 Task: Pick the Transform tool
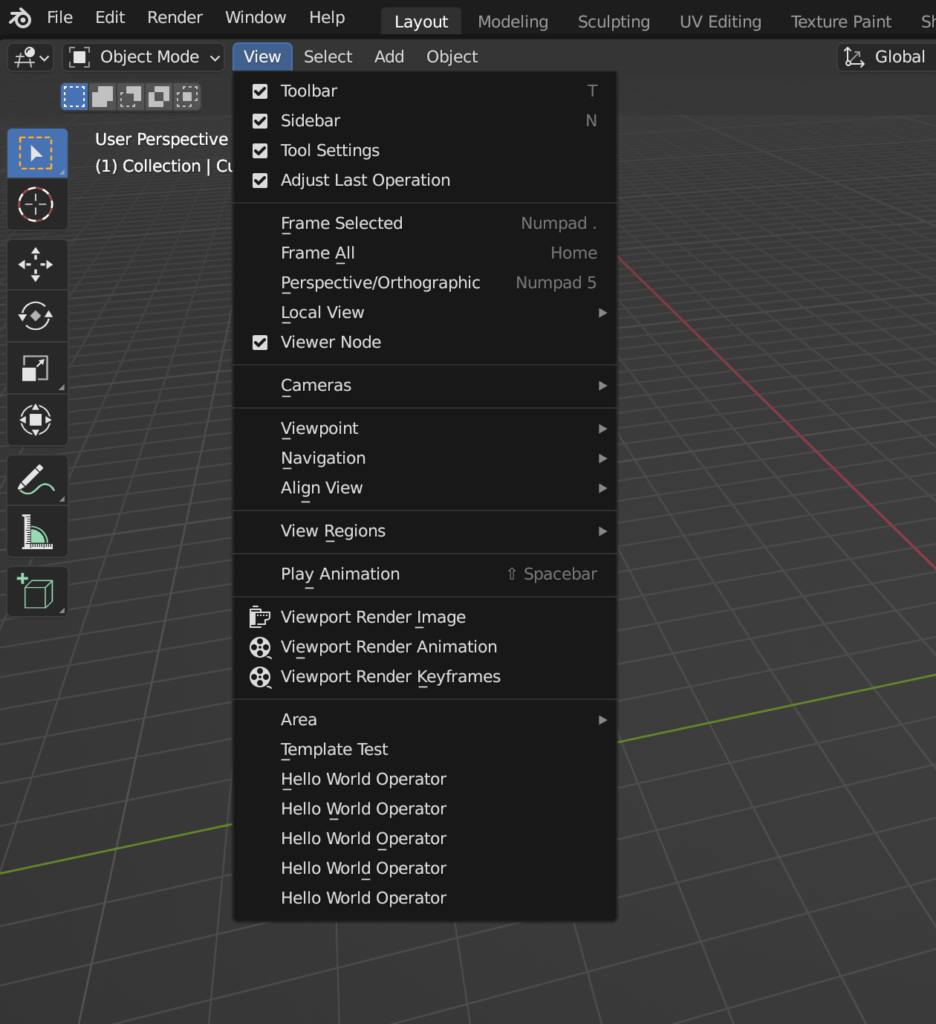[36, 419]
